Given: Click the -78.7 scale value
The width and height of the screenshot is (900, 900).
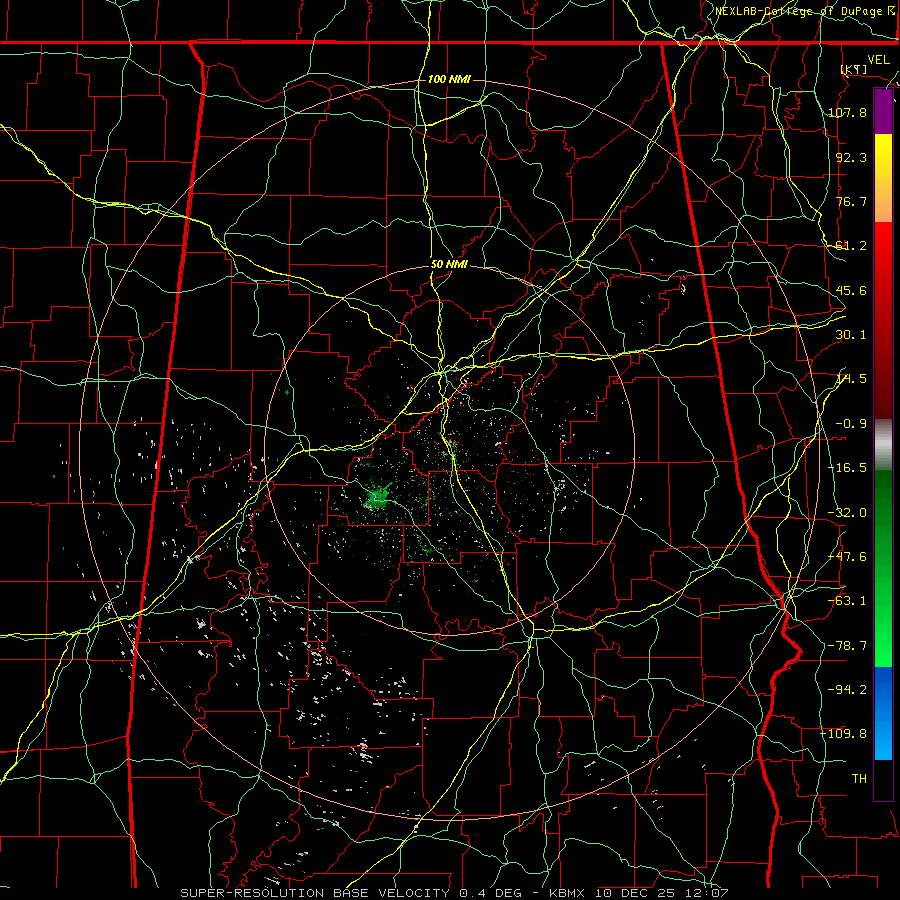Looking at the screenshot, I should pyautogui.click(x=848, y=646).
